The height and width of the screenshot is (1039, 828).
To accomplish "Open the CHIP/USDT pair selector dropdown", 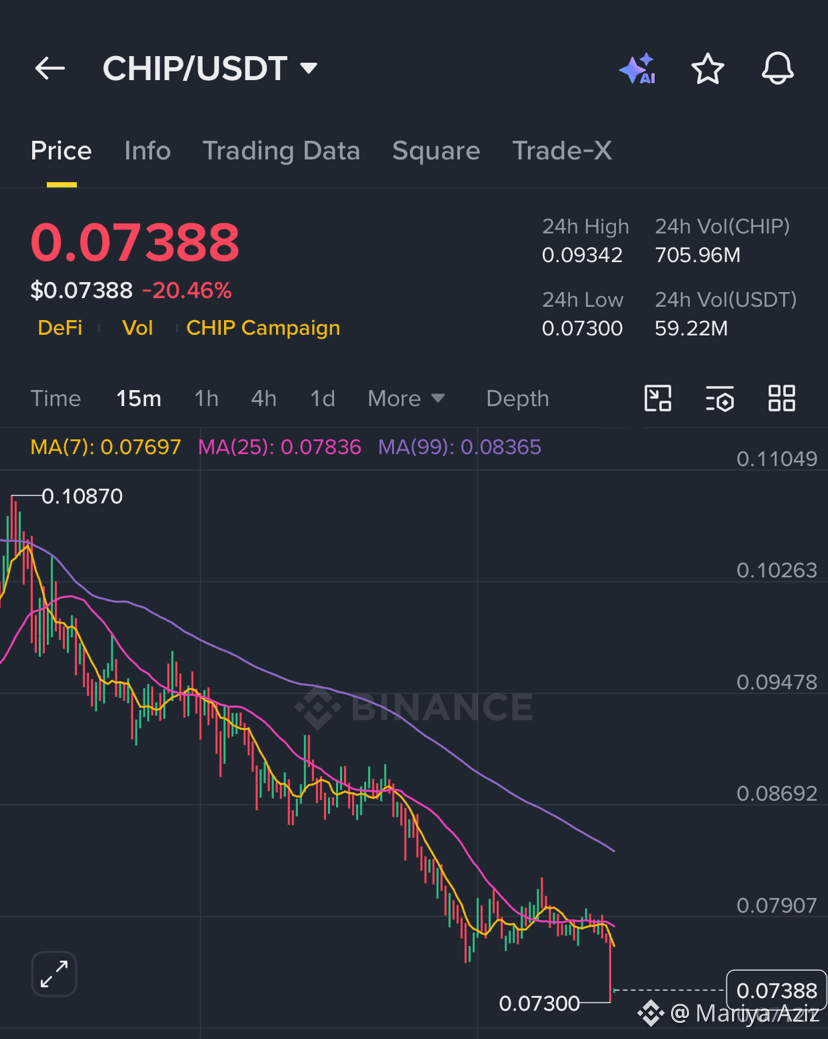I will click(210, 69).
